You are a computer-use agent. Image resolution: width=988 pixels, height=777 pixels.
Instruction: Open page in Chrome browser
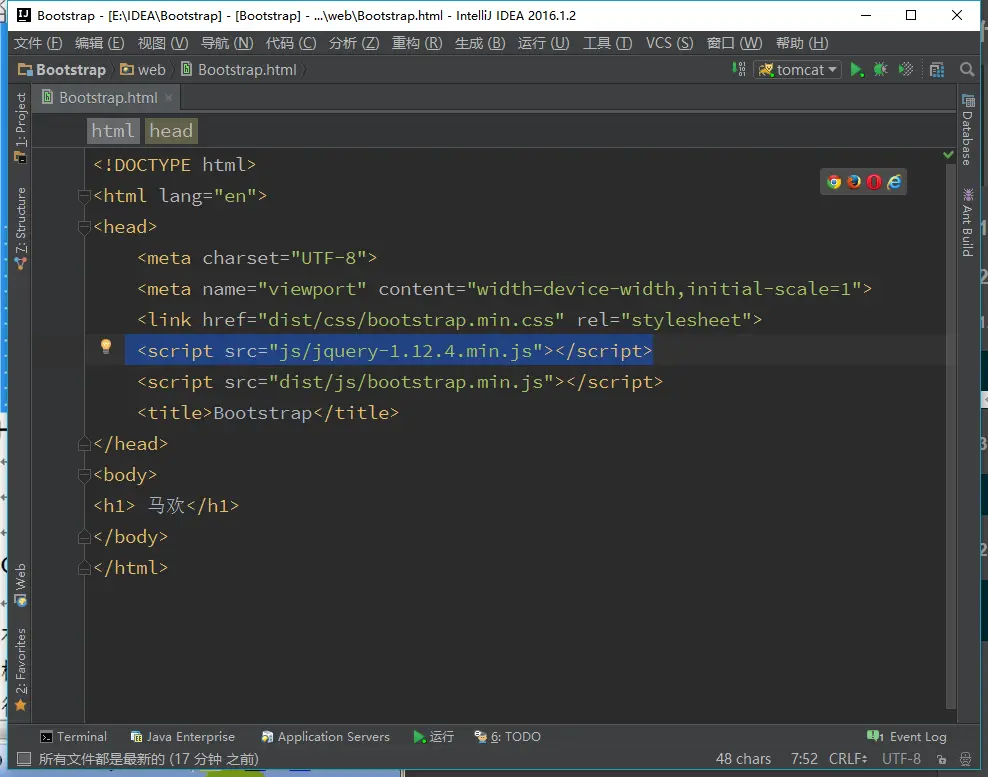click(834, 182)
